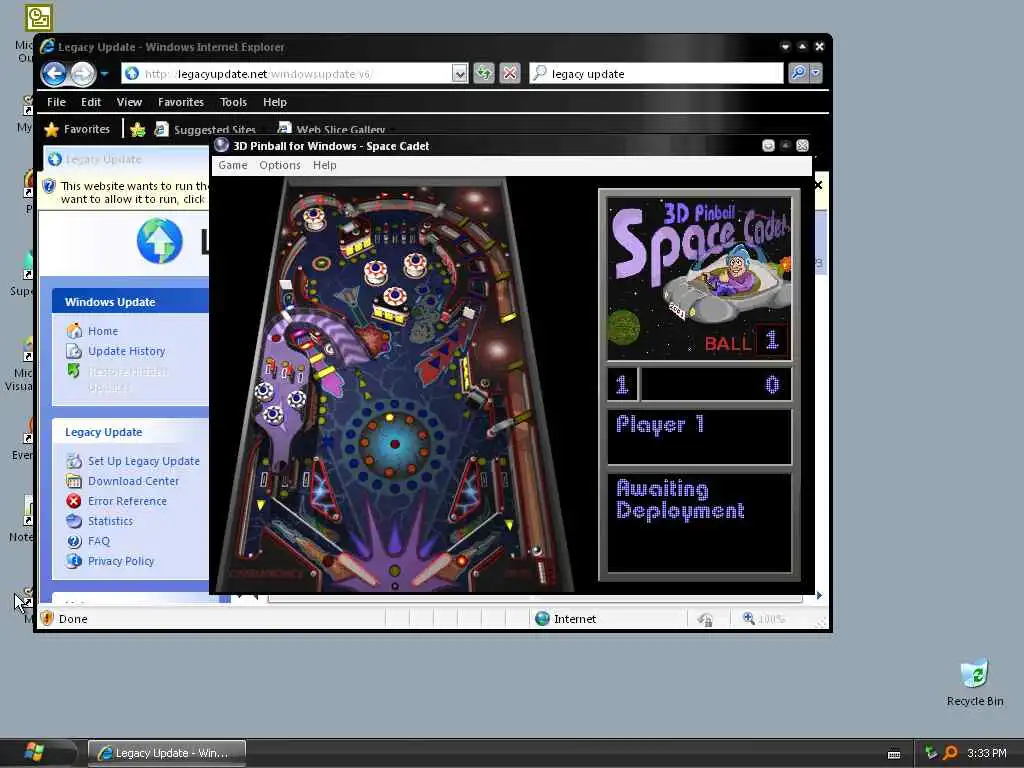Screen dimensions: 1024x768
Task: Open the zoom level control in status bar
Action: 764,618
